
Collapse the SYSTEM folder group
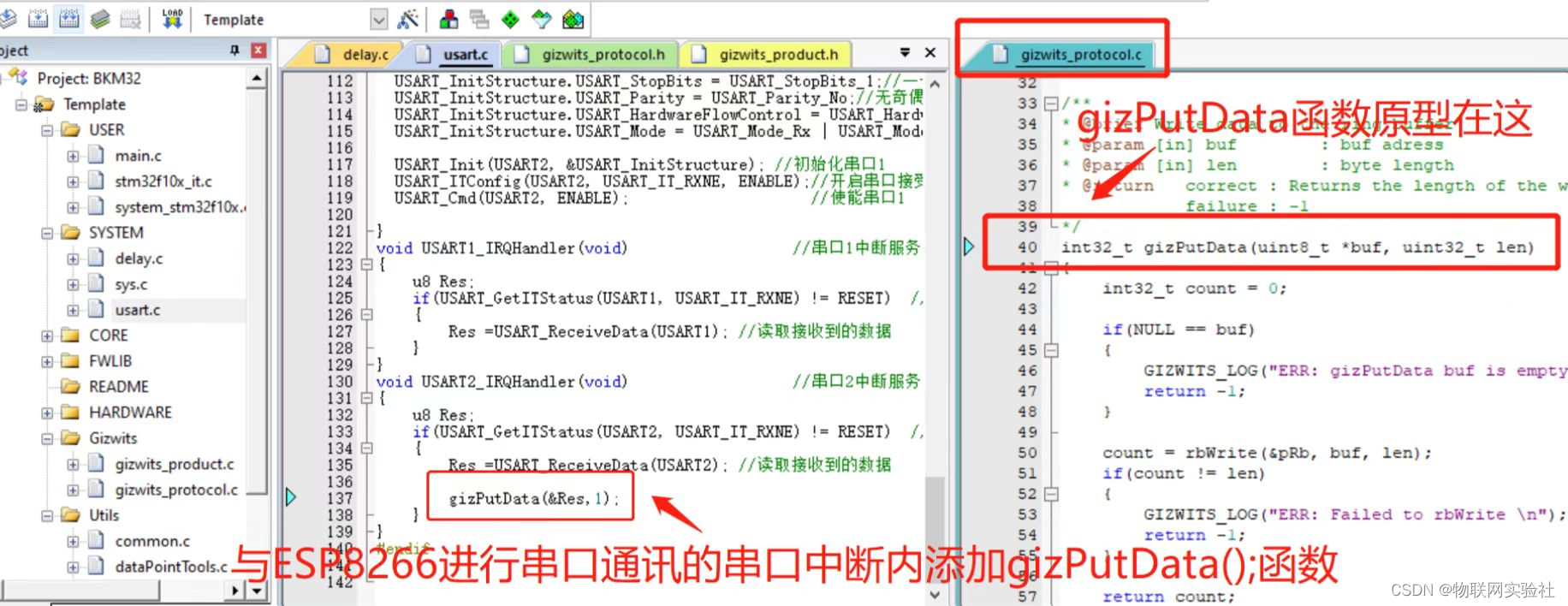47,233
